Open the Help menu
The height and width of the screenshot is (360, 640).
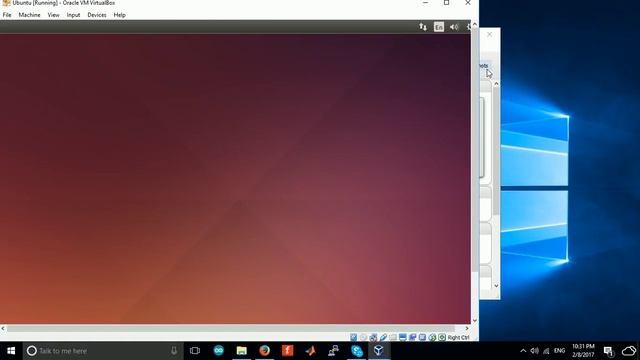click(120, 15)
